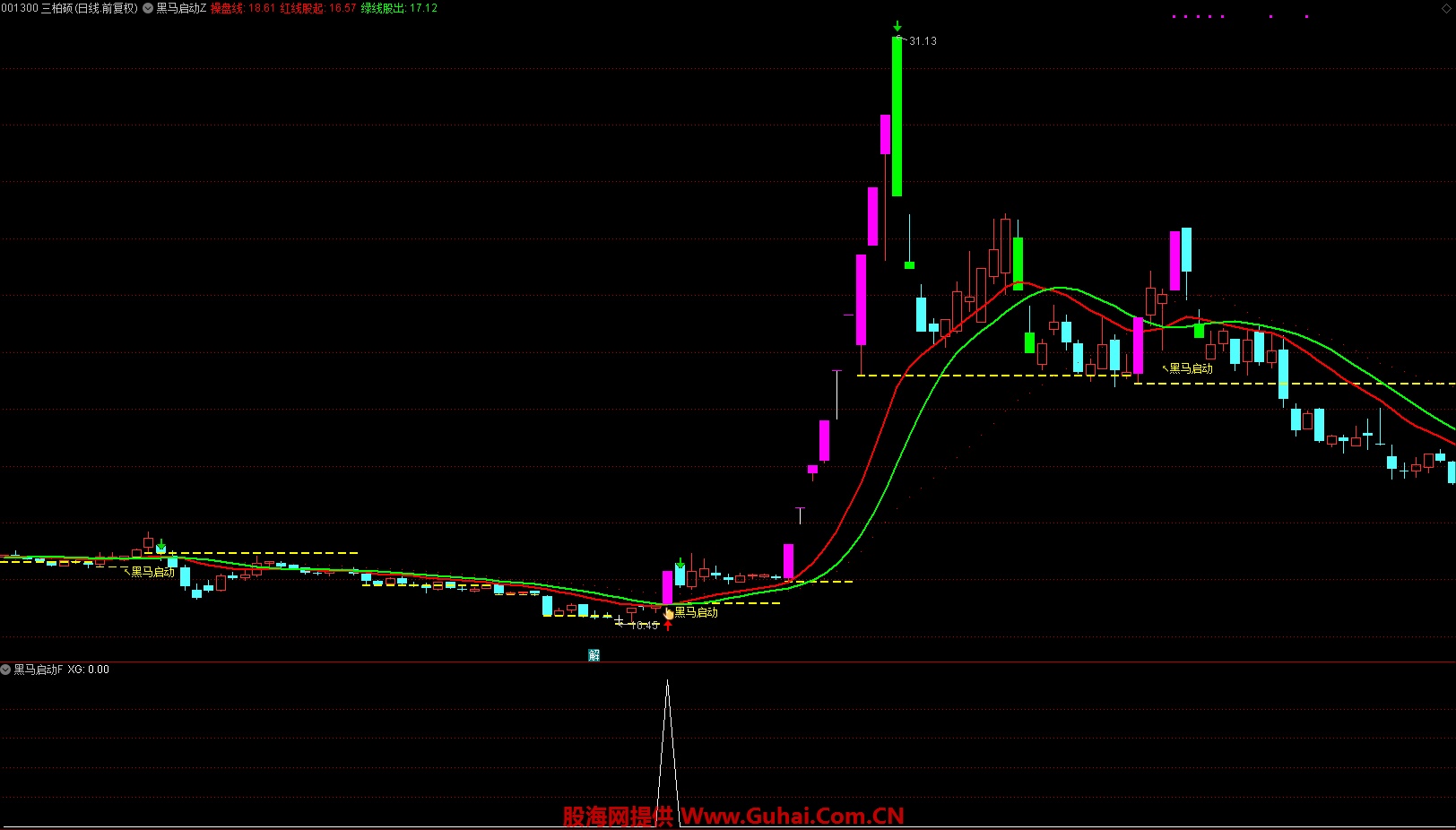Image resolution: width=1456 pixels, height=830 pixels.
Task: Click the teal 解 marker icon
Action: [594, 655]
